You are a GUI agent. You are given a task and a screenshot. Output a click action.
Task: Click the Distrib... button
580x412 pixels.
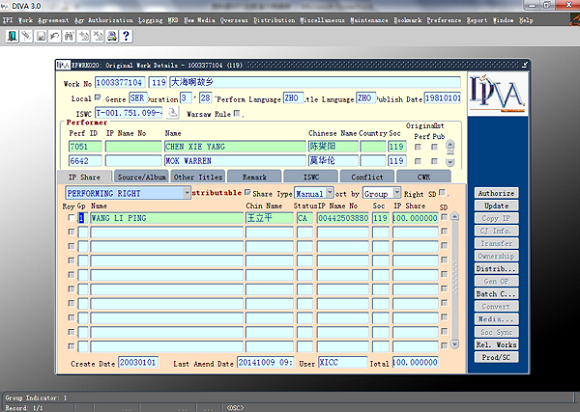[496, 269]
